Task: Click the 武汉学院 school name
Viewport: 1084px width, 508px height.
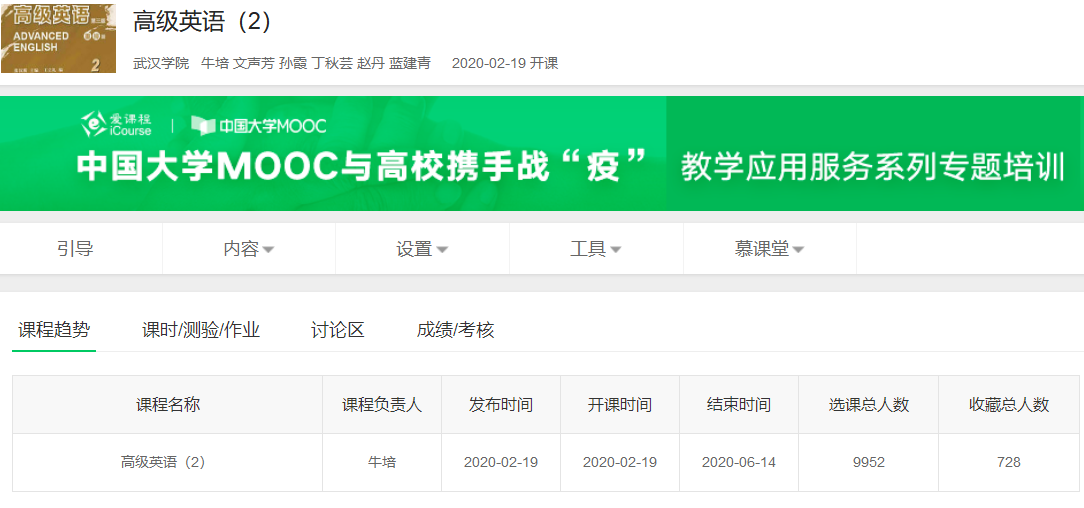Action: [161, 63]
